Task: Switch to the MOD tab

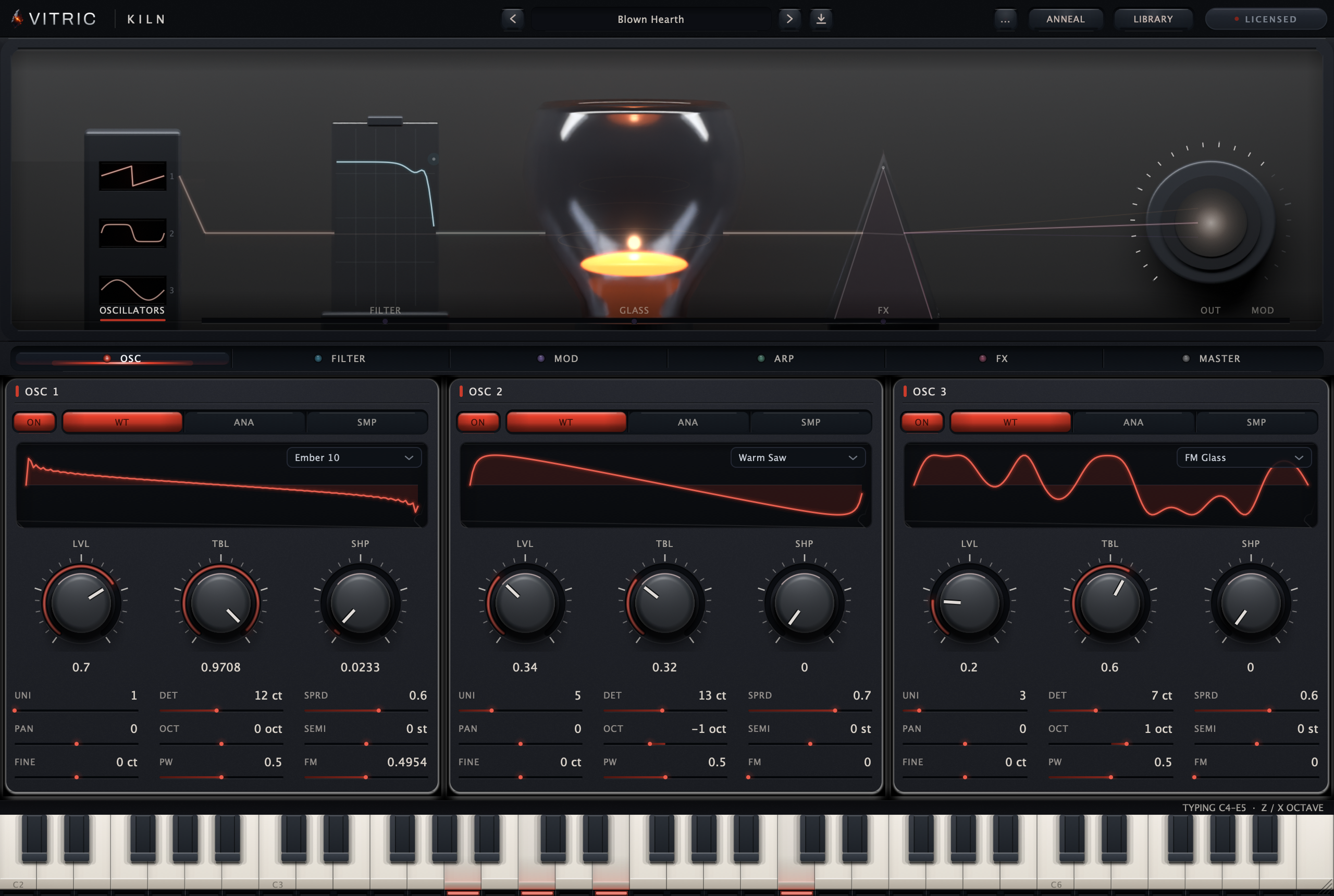Action: click(x=559, y=358)
